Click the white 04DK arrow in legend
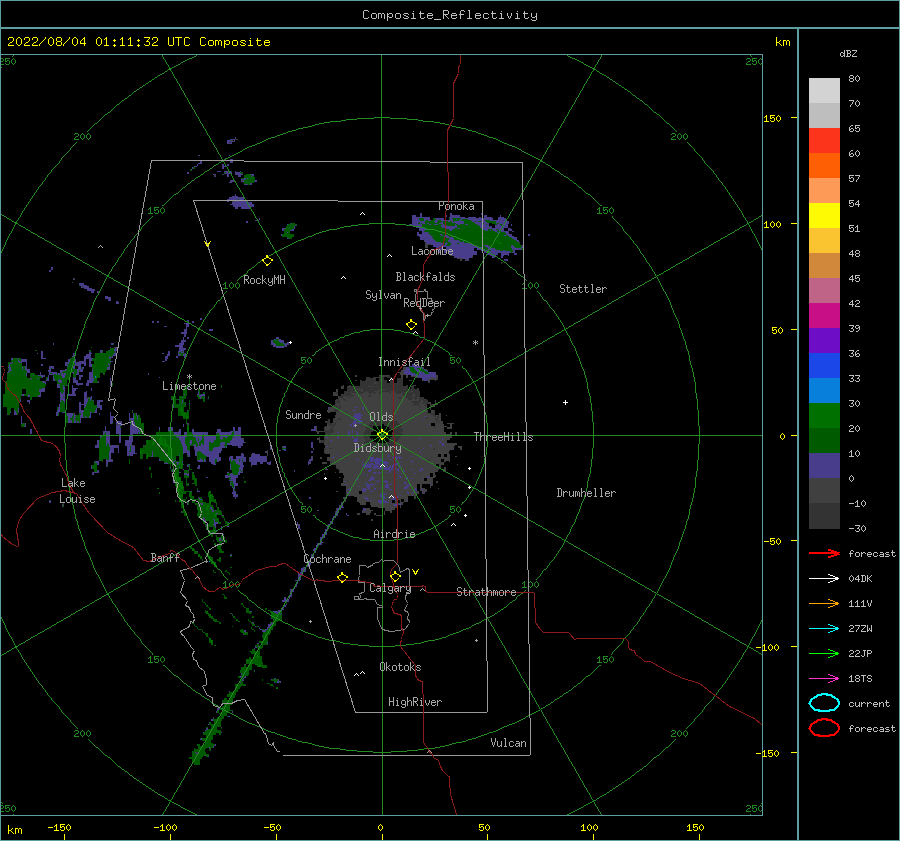Screen dimensions: 900x841 824,578
